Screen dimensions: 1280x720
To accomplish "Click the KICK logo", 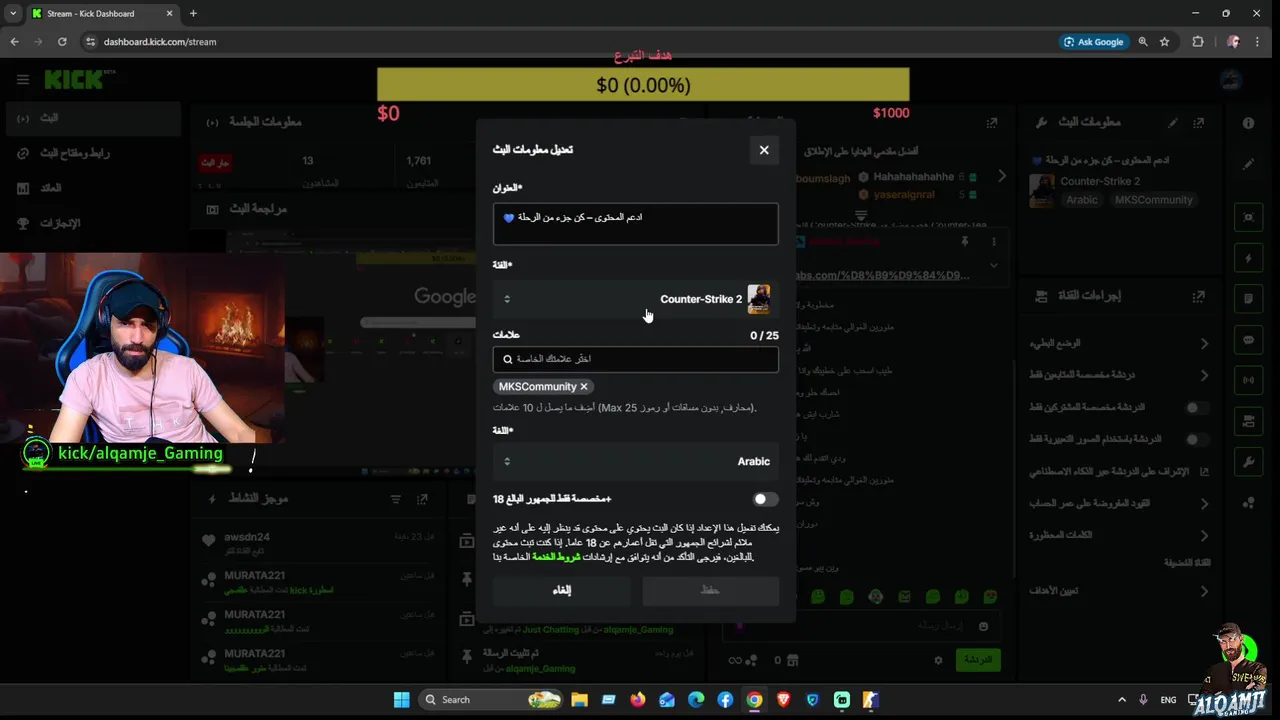I will (x=73, y=79).
